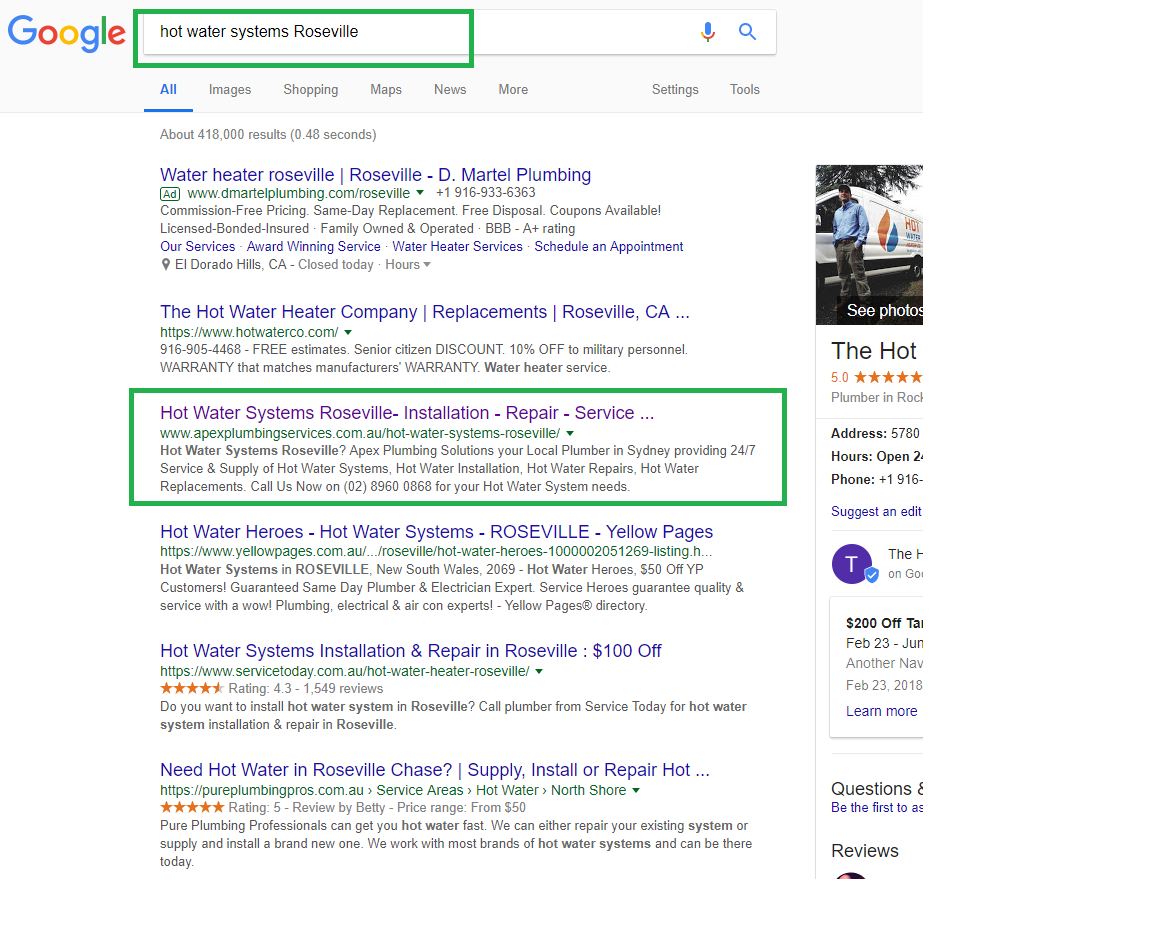Screen dimensions: 1156x938
Task: Click the Google logo
Action: pos(66,33)
